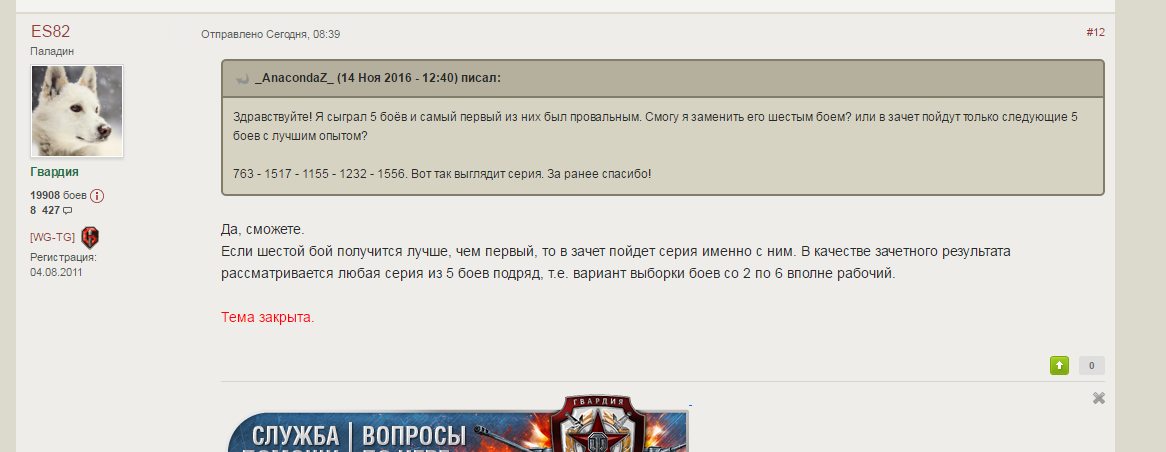
Task: Click the quote snapback arrow before _AnacondaZ_
Action: coord(242,79)
